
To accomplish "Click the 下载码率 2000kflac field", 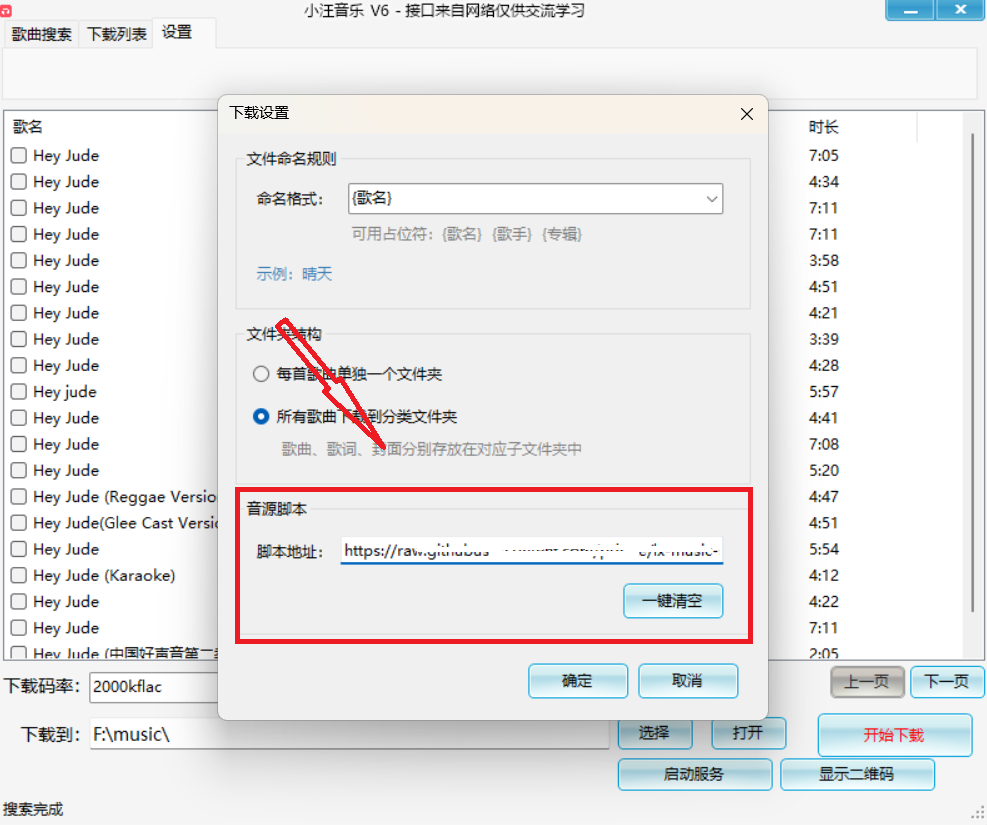I will point(154,687).
